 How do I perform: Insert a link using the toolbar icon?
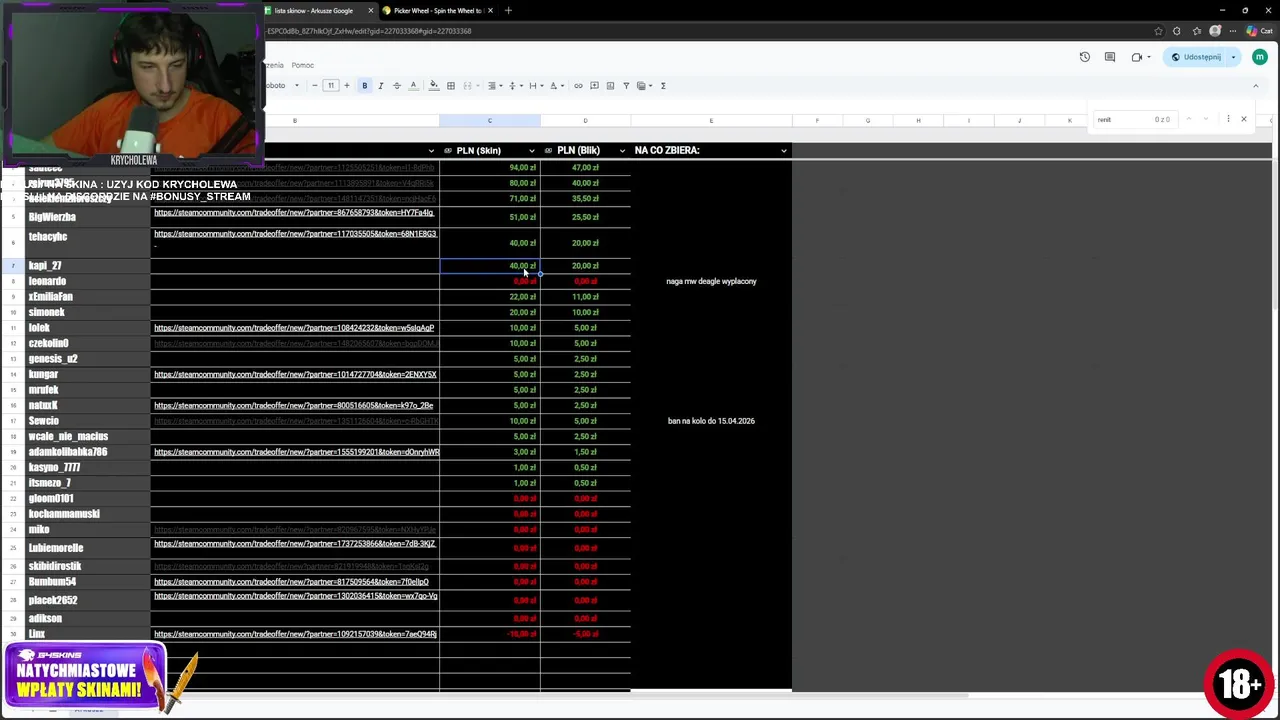pos(578,86)
